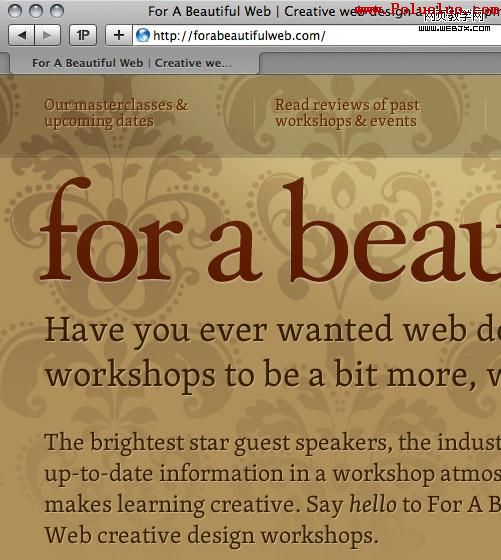Image resolution: width=501 pixels, height=560 pixels.
Task: Click text 'Web creative design workshops.'
Action: (211, 536)
